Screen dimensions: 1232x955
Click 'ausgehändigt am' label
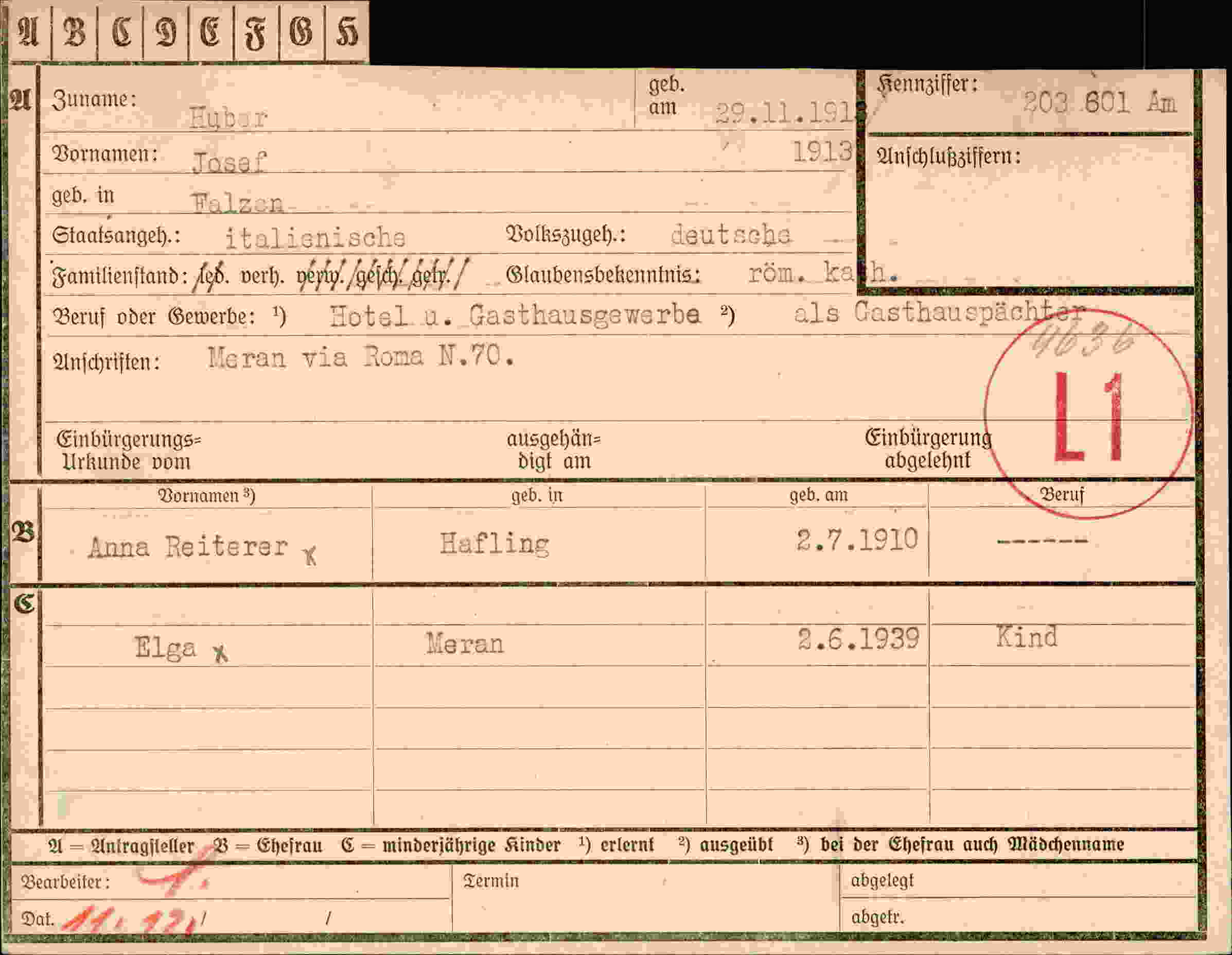553,450
